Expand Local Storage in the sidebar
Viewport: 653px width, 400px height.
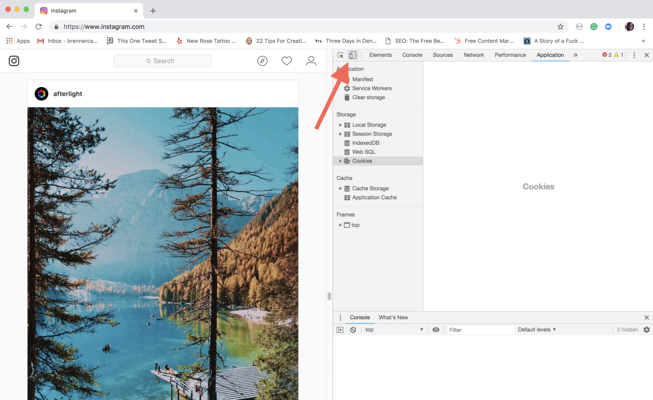[340, 125]
